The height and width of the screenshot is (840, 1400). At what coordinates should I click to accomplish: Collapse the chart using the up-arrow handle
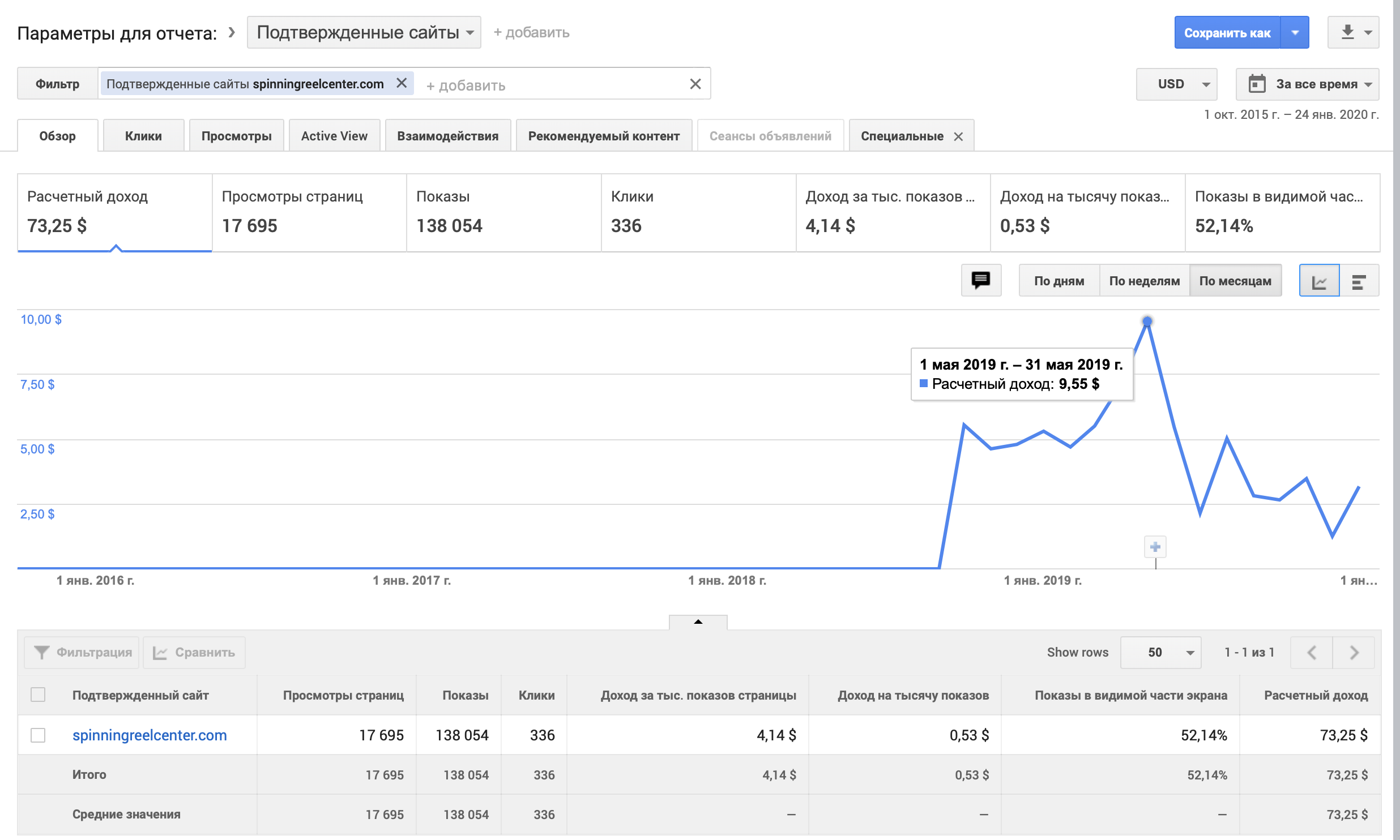tap(698, 622)
